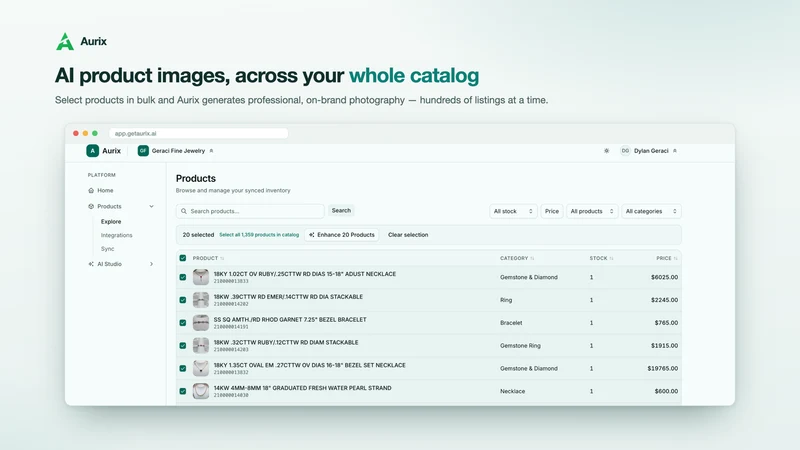Screen dimensions: 800x450
Task: Click the $1915.00 price cell
Action: coord(664,345)
